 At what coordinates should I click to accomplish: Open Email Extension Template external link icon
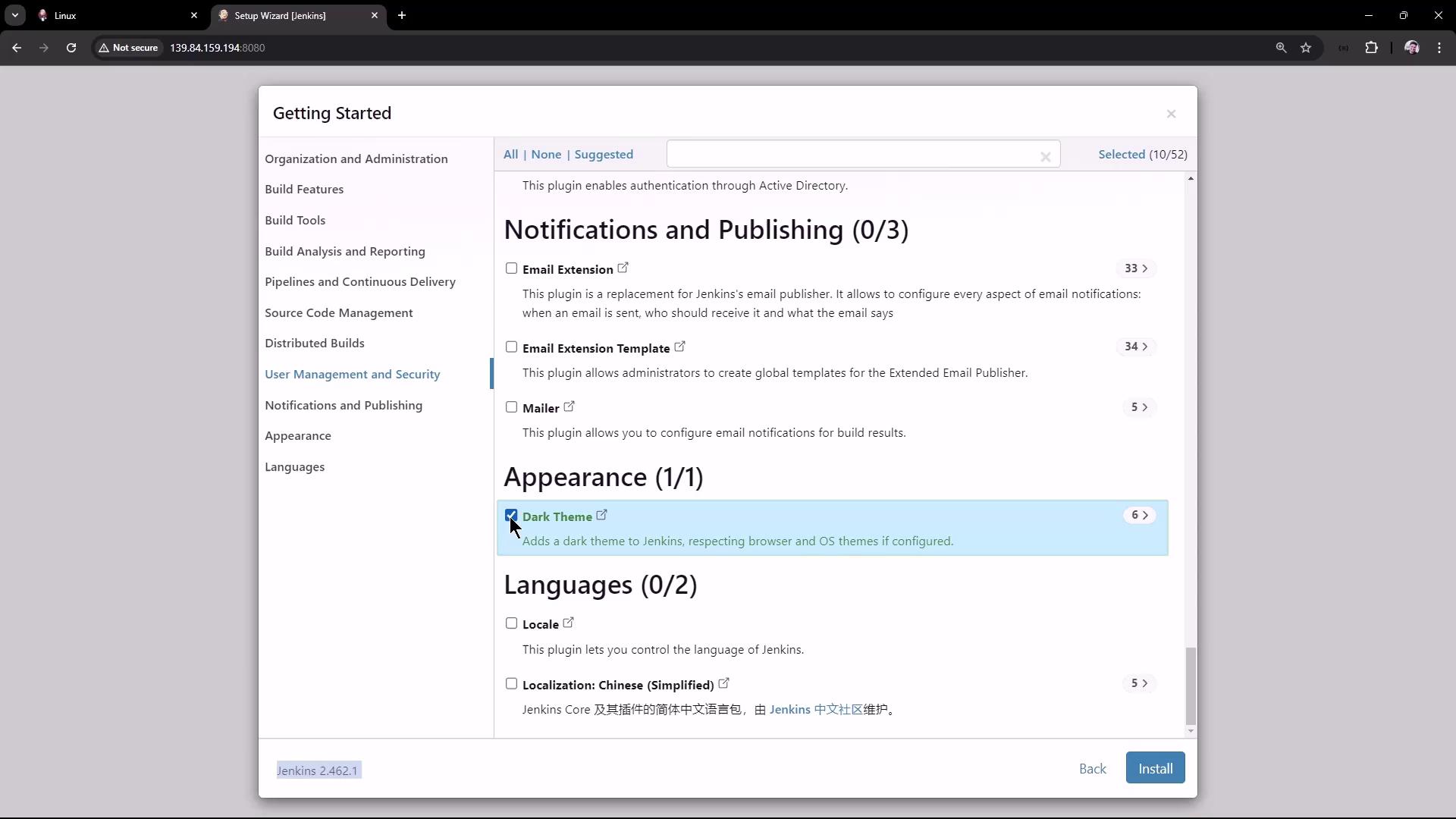tap(679, 347)
